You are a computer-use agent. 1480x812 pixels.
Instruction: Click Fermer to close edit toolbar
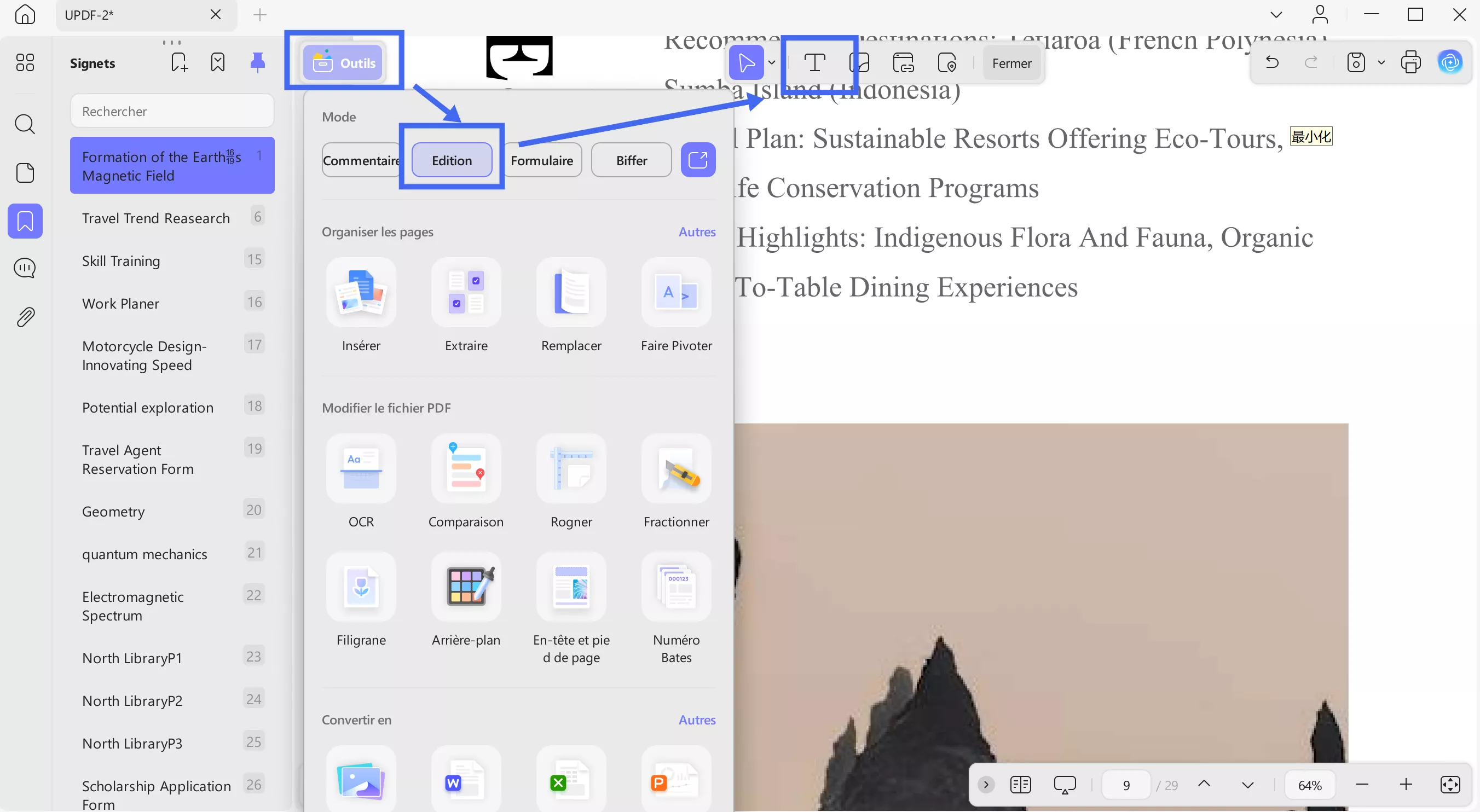tap(1012, 63)
